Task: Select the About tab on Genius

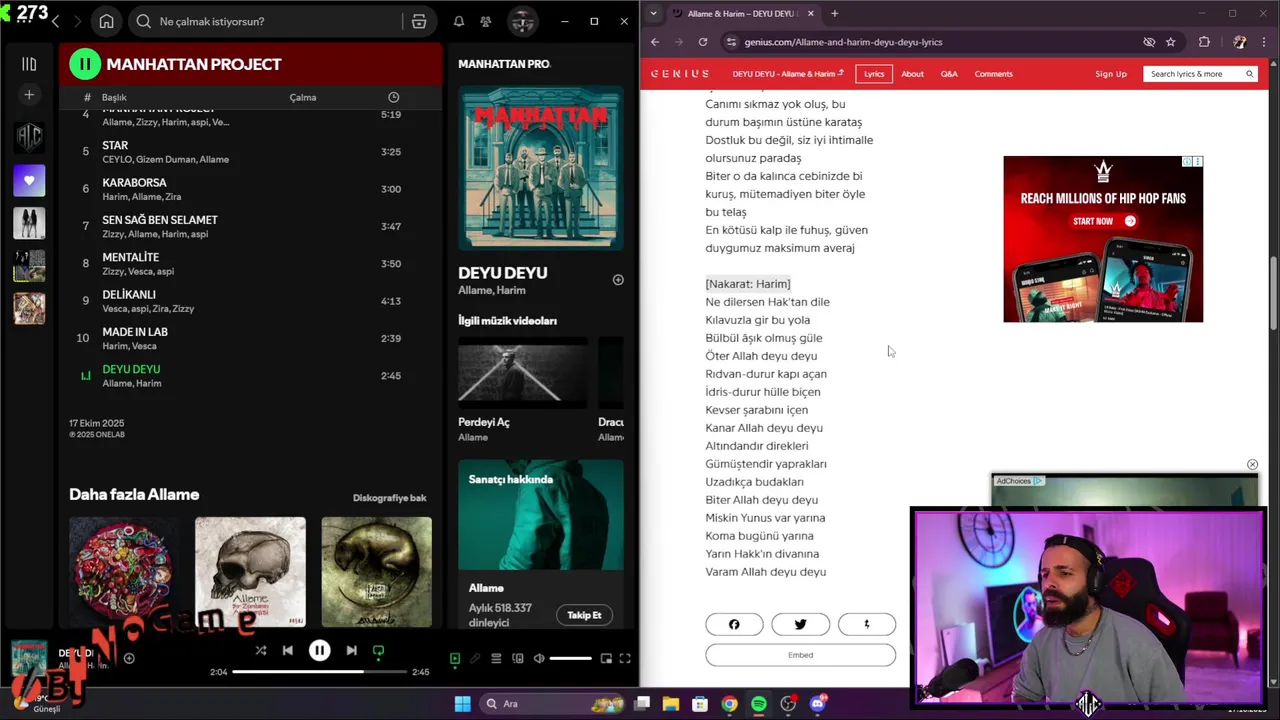Action: point(912,74)
